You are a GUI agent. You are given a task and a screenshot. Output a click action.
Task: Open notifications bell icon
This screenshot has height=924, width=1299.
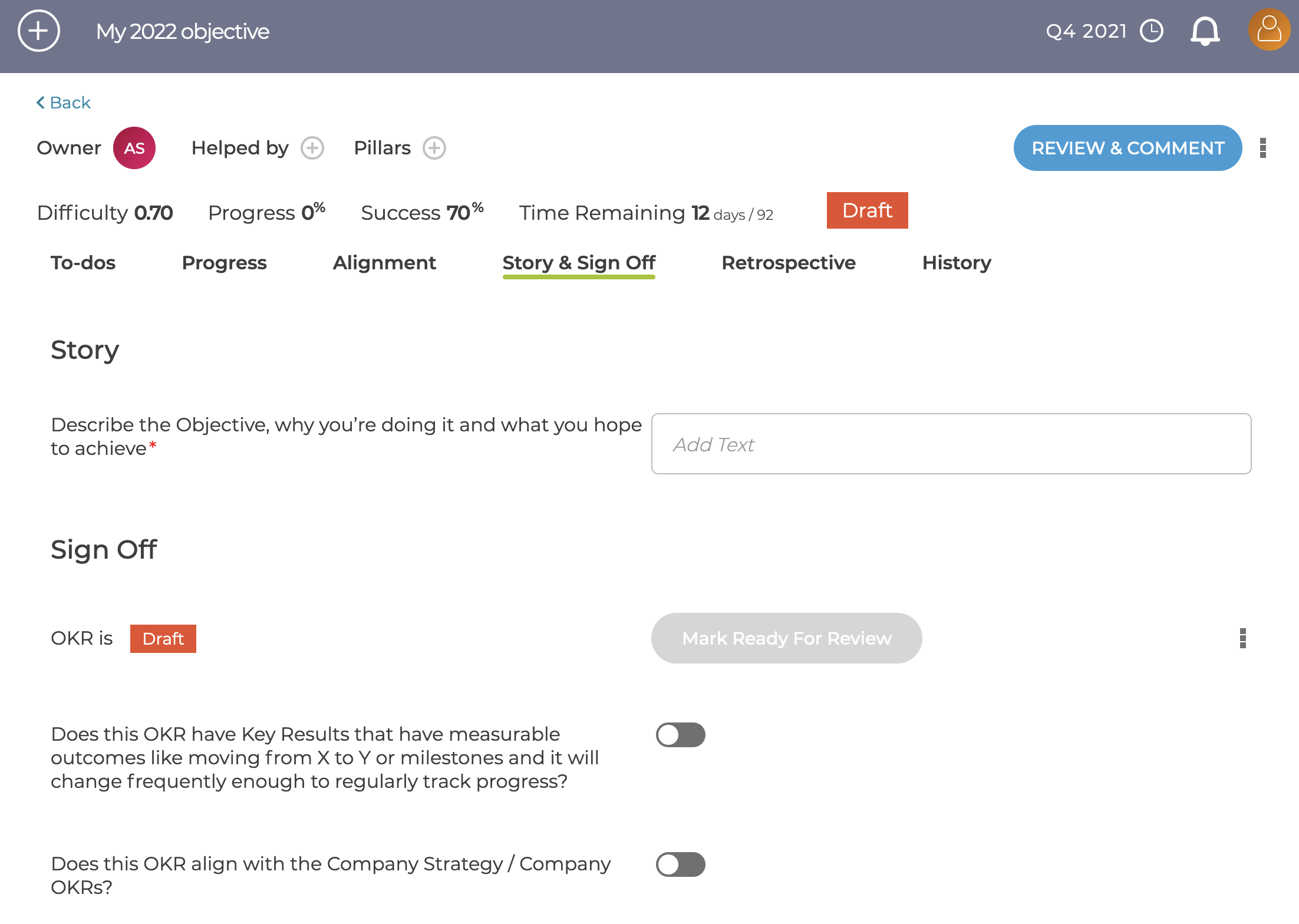(x=1205, y=31)
